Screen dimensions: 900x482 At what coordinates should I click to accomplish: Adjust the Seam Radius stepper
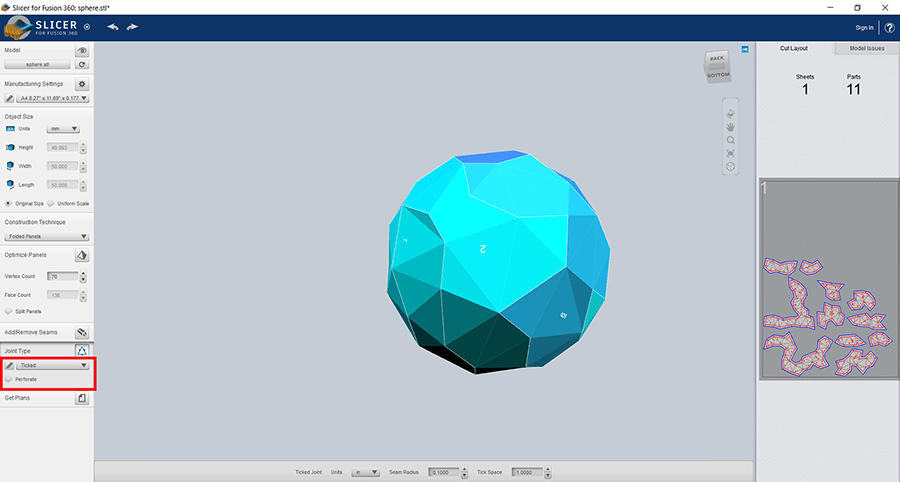pyautogui.click(x=464, y=472)
